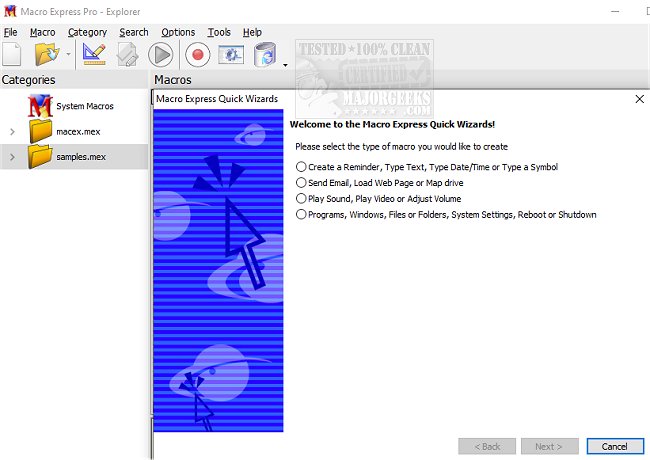Click the Cancel button
The width and height of the screenshot is (650, 460).
click(x=615, y=446)
